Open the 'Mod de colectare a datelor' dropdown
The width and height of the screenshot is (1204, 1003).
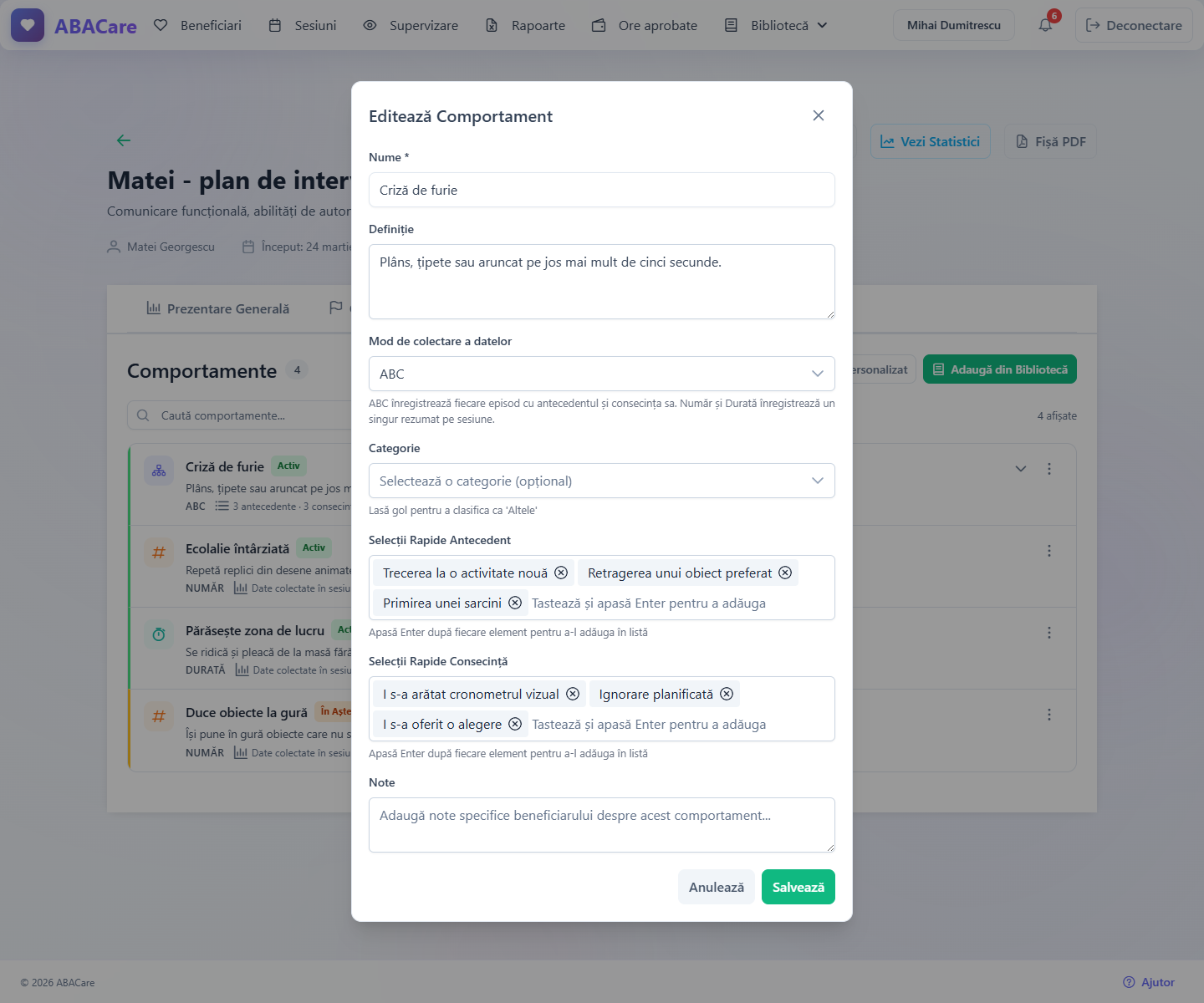(602, 374)
